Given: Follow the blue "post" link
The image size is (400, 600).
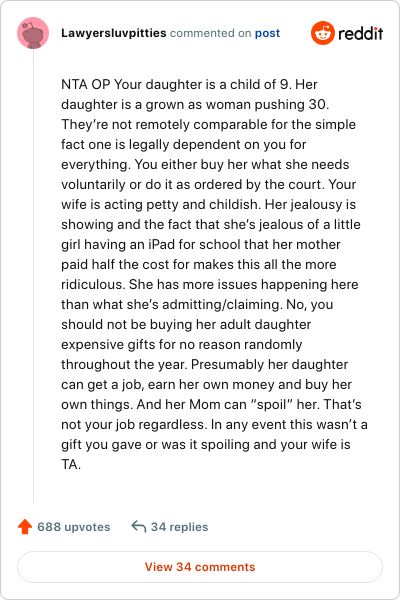Looking at the screenshot, I should click(x=268, y=33).
